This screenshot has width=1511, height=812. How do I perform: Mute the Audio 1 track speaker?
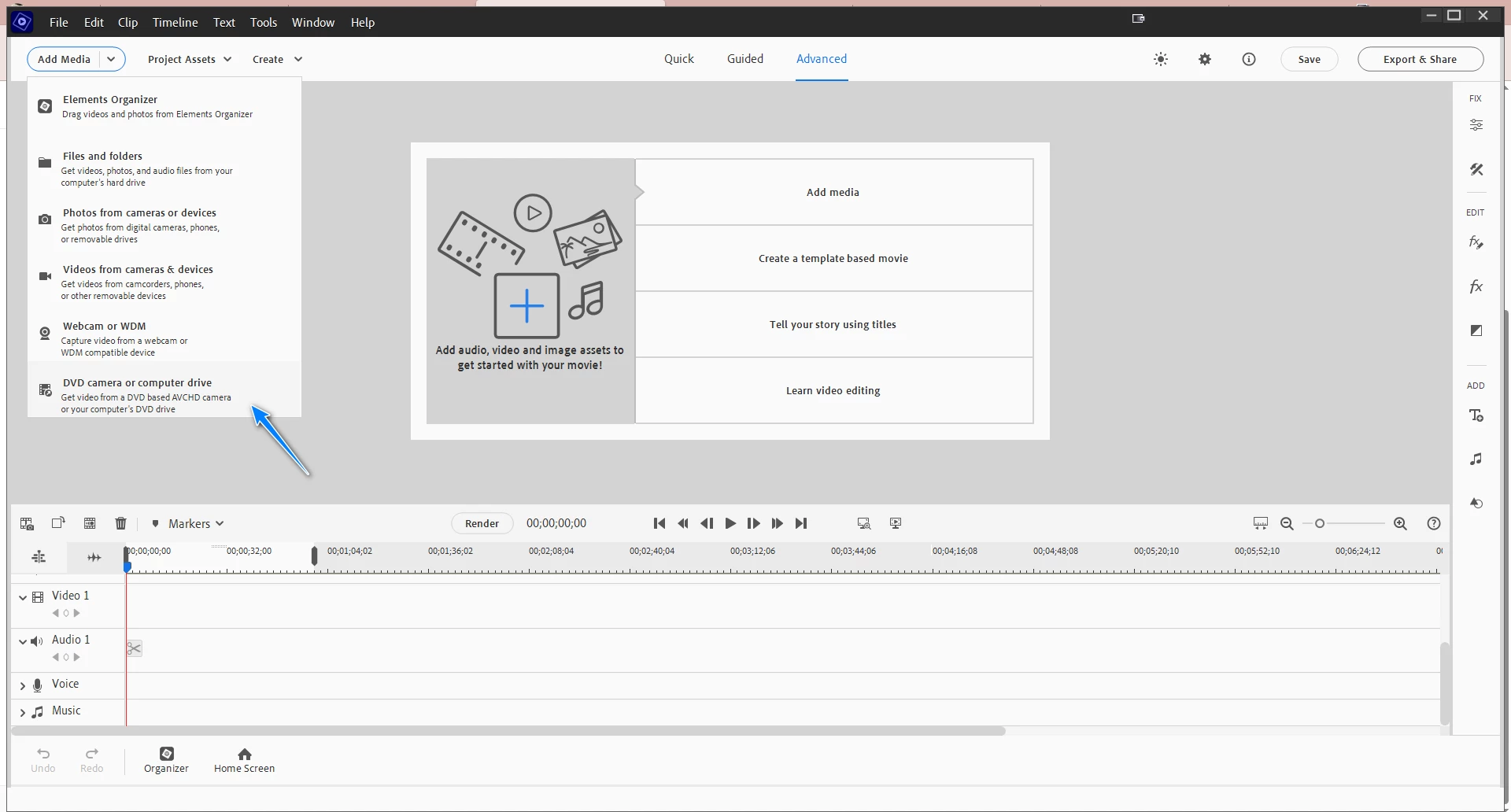(x=37, y=640)
